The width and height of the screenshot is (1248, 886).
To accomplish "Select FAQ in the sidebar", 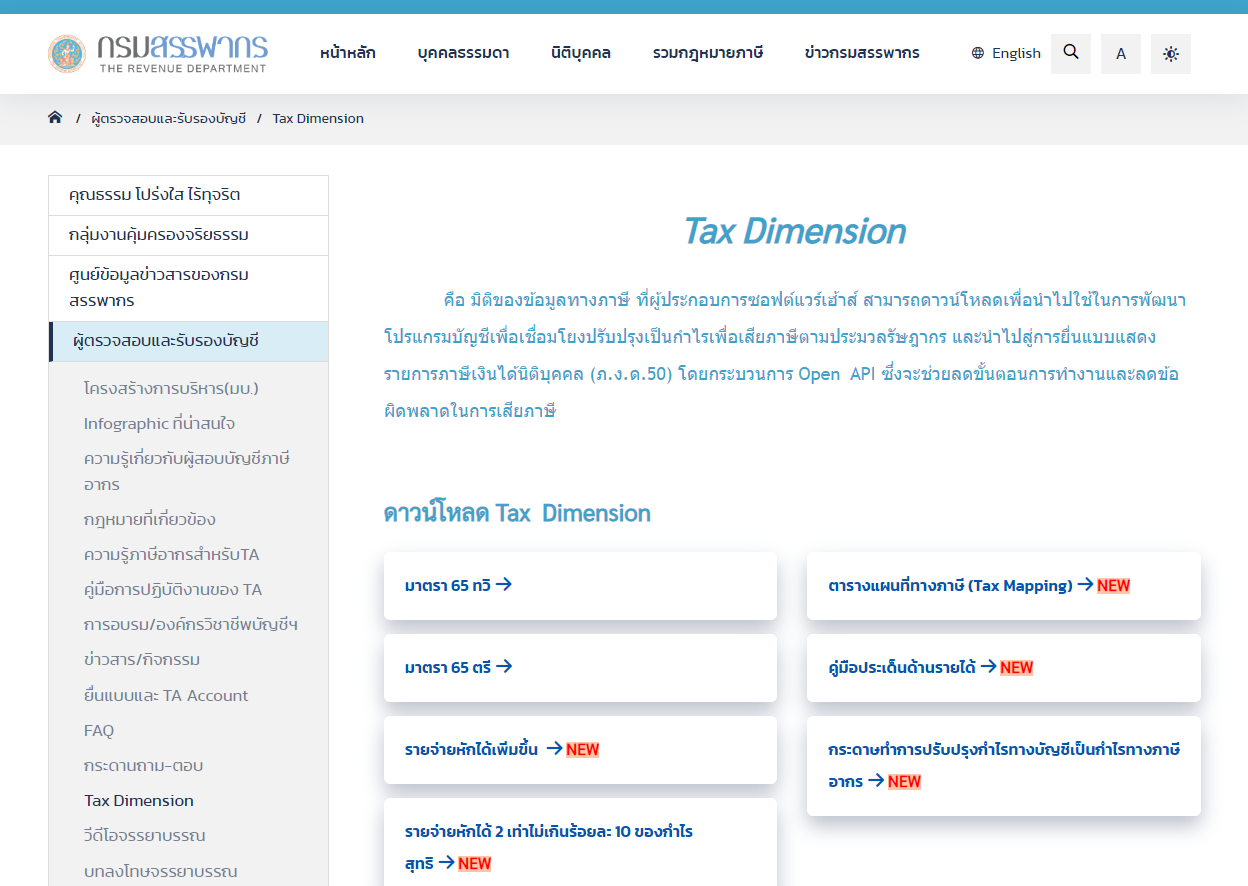I will [x=99, y=730].
